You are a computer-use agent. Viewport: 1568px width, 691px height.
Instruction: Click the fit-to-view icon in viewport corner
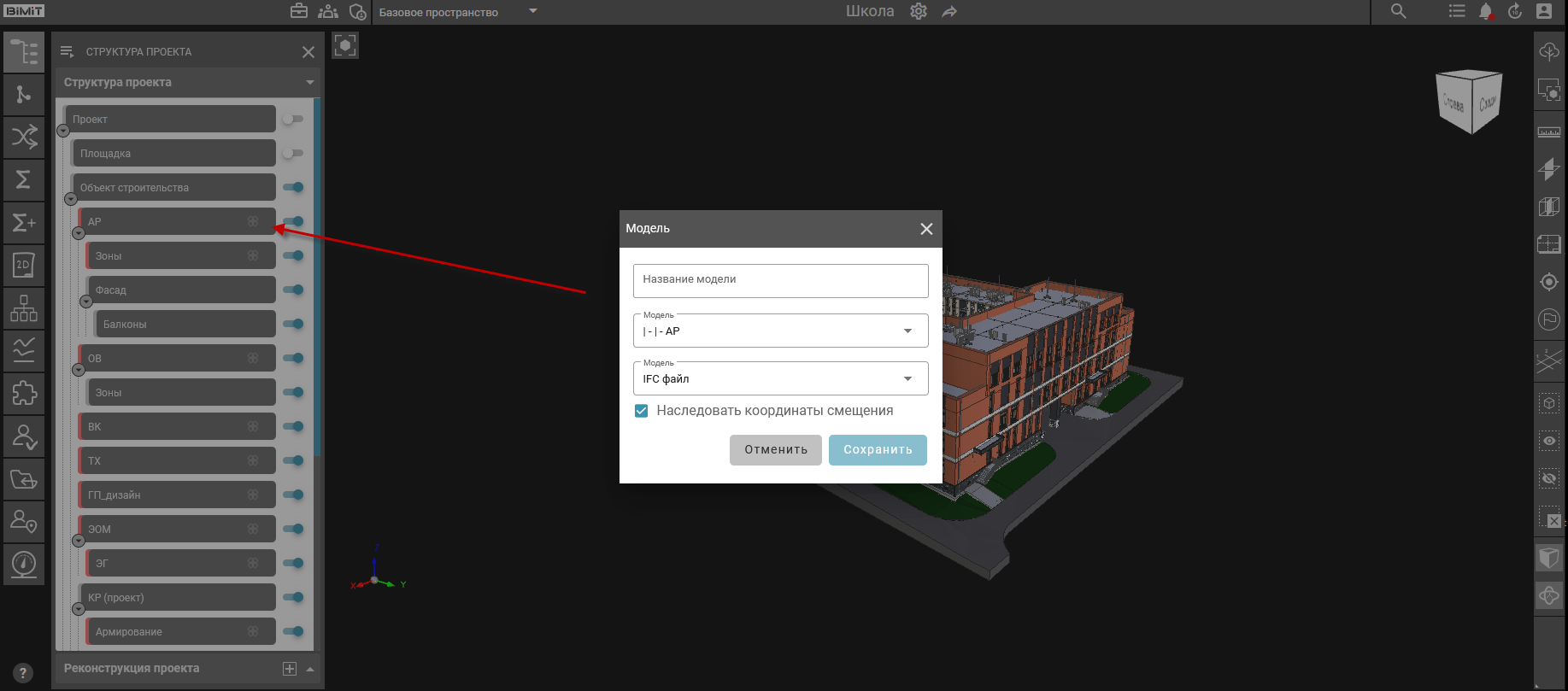(345, 45)
